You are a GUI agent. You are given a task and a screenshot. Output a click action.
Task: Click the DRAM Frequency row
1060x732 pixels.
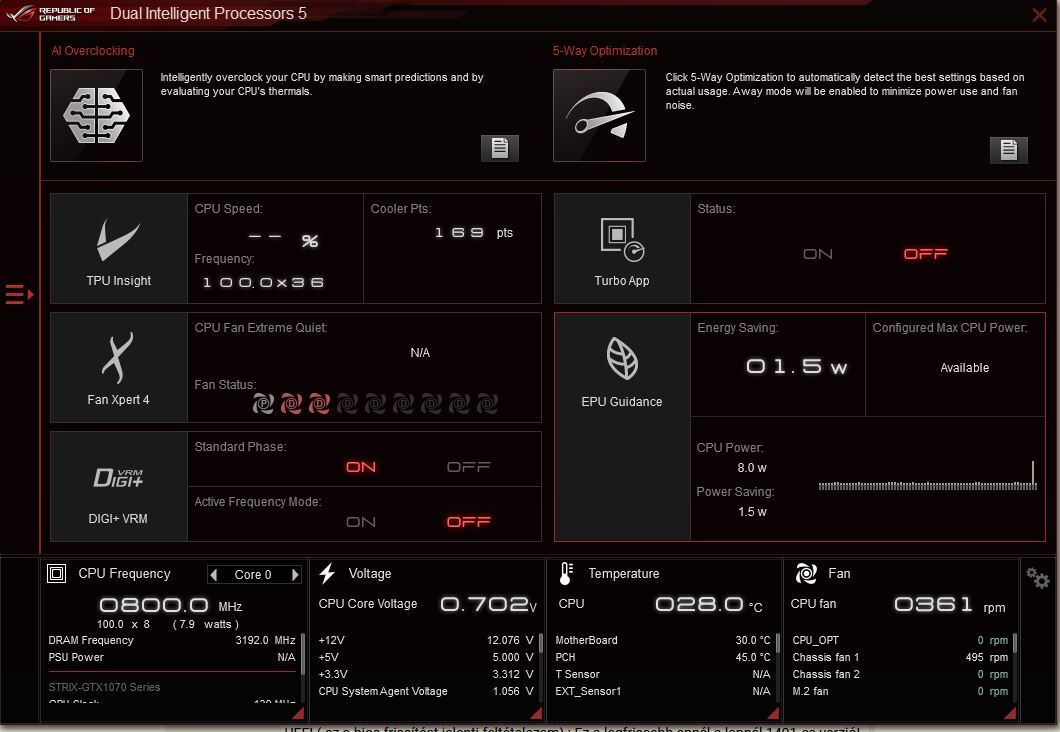172,640
